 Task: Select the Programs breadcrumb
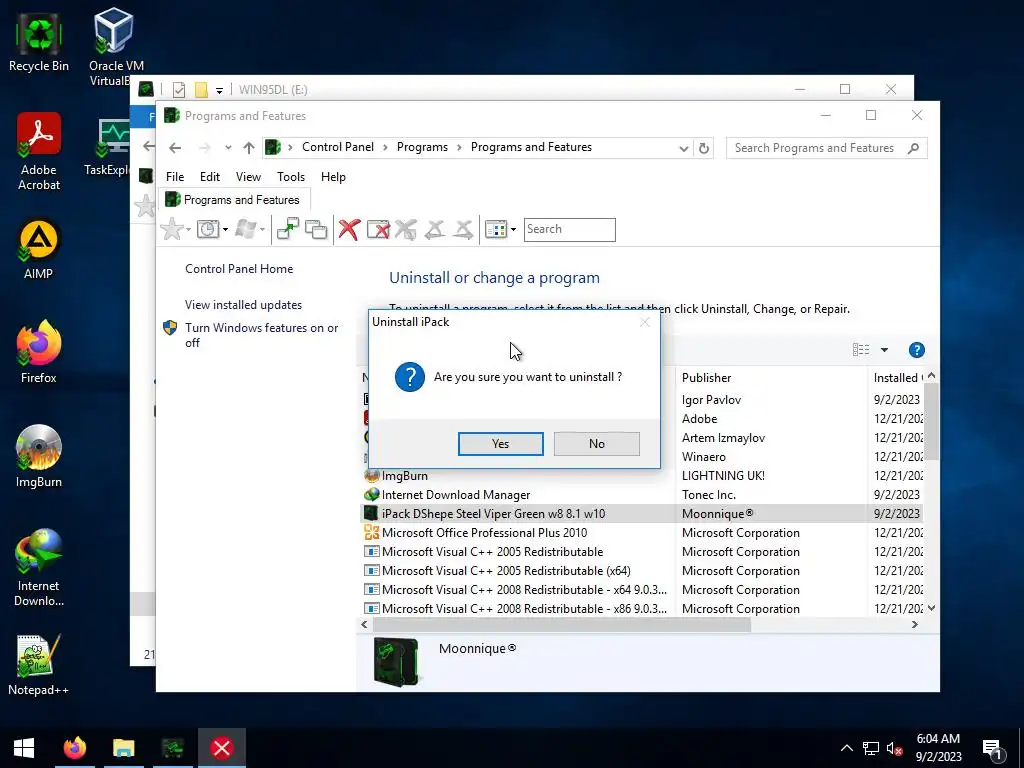click(422, 147)
